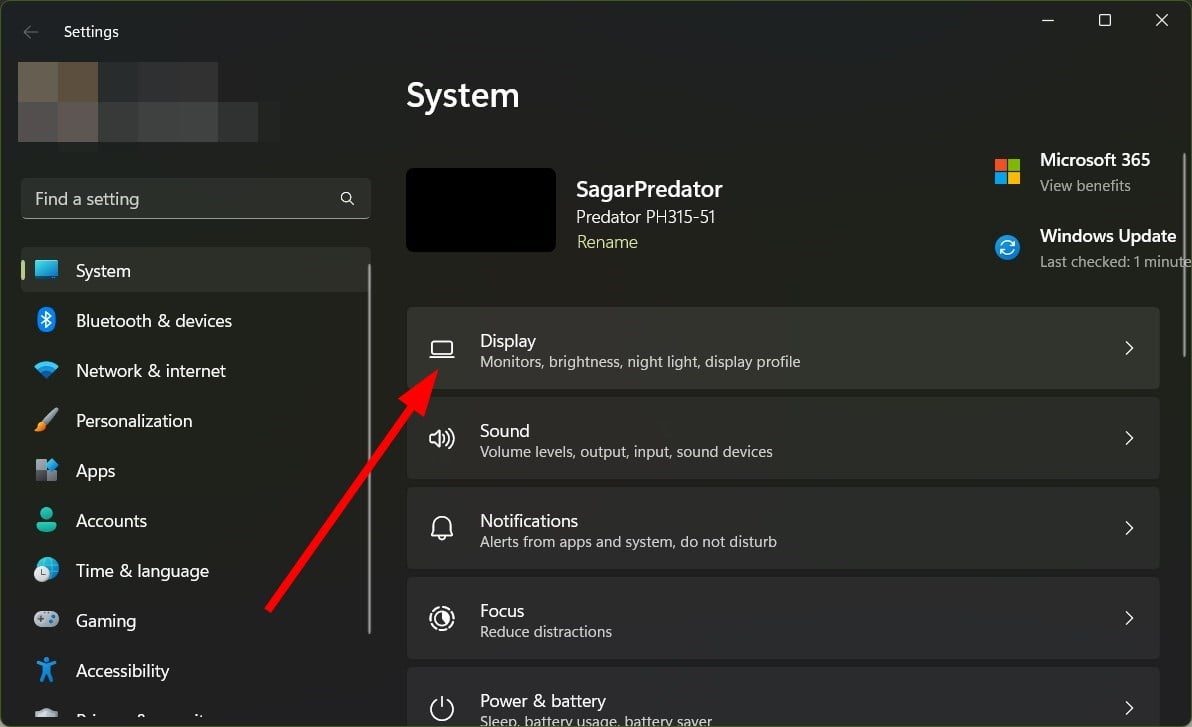This screenshot has height=727, width=1192.
Task: Click the Windows Update refresh icon
Action: (1006, 247)
